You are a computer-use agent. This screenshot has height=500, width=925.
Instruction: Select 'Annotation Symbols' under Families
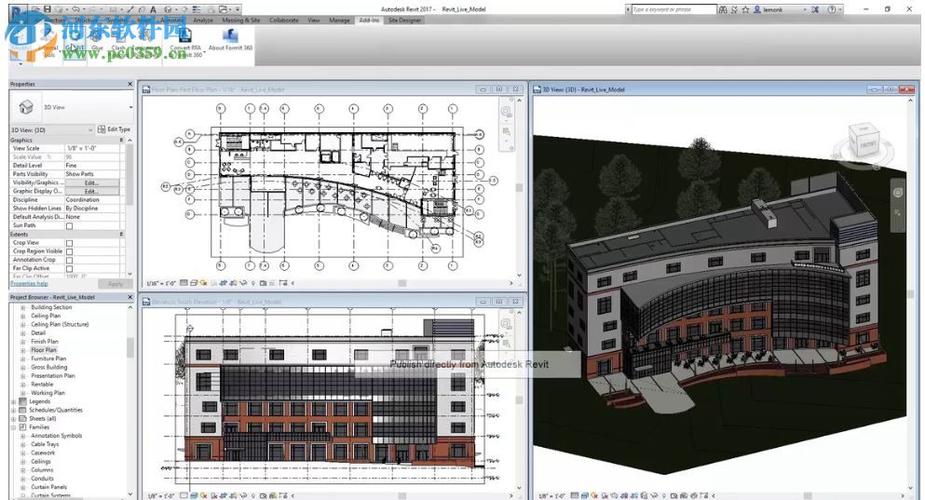tap(57, 436)
